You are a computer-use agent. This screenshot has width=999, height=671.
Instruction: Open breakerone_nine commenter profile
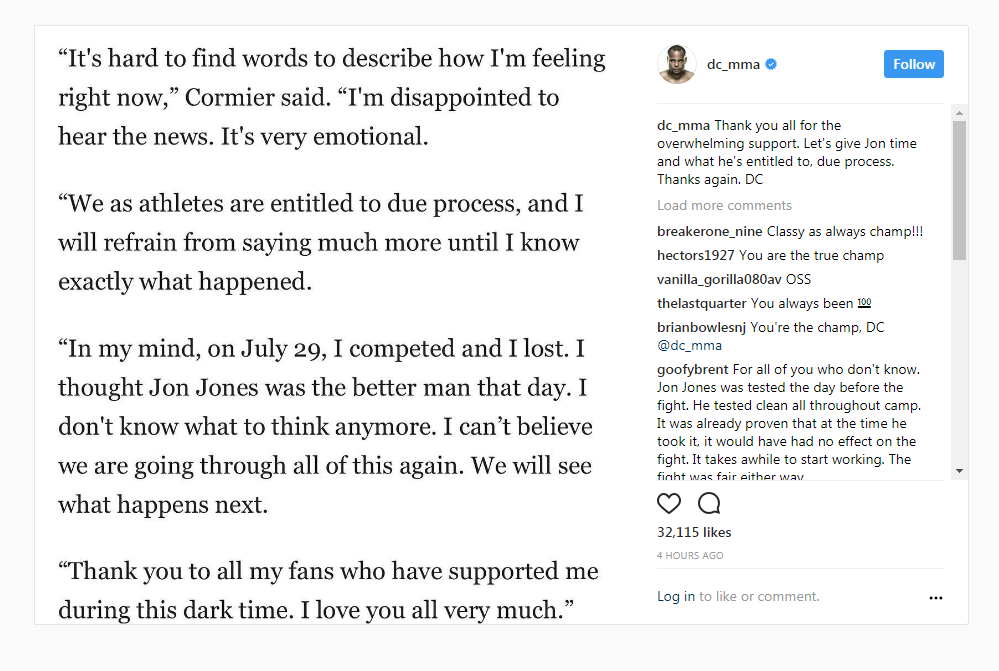pyautogui.click(x=709, y=231)
